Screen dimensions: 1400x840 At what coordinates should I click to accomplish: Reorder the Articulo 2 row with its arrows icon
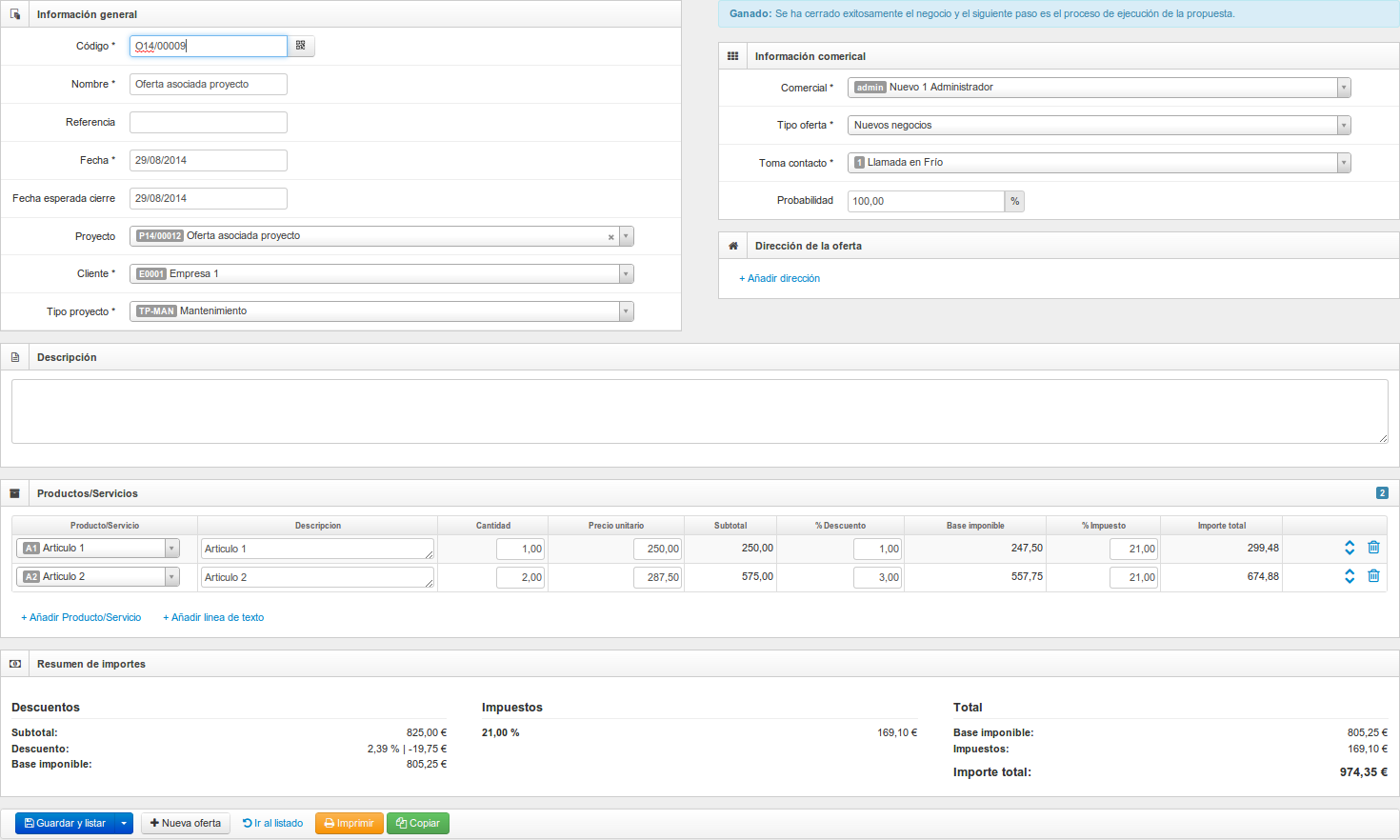1350,576
